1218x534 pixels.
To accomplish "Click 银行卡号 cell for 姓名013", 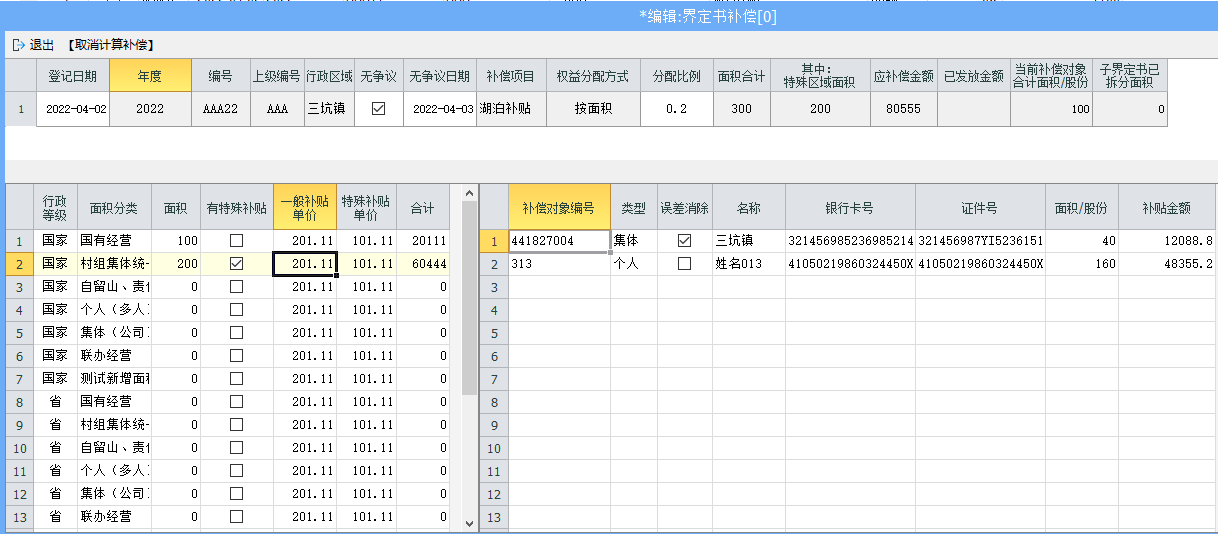I will [x=849, y=264].
